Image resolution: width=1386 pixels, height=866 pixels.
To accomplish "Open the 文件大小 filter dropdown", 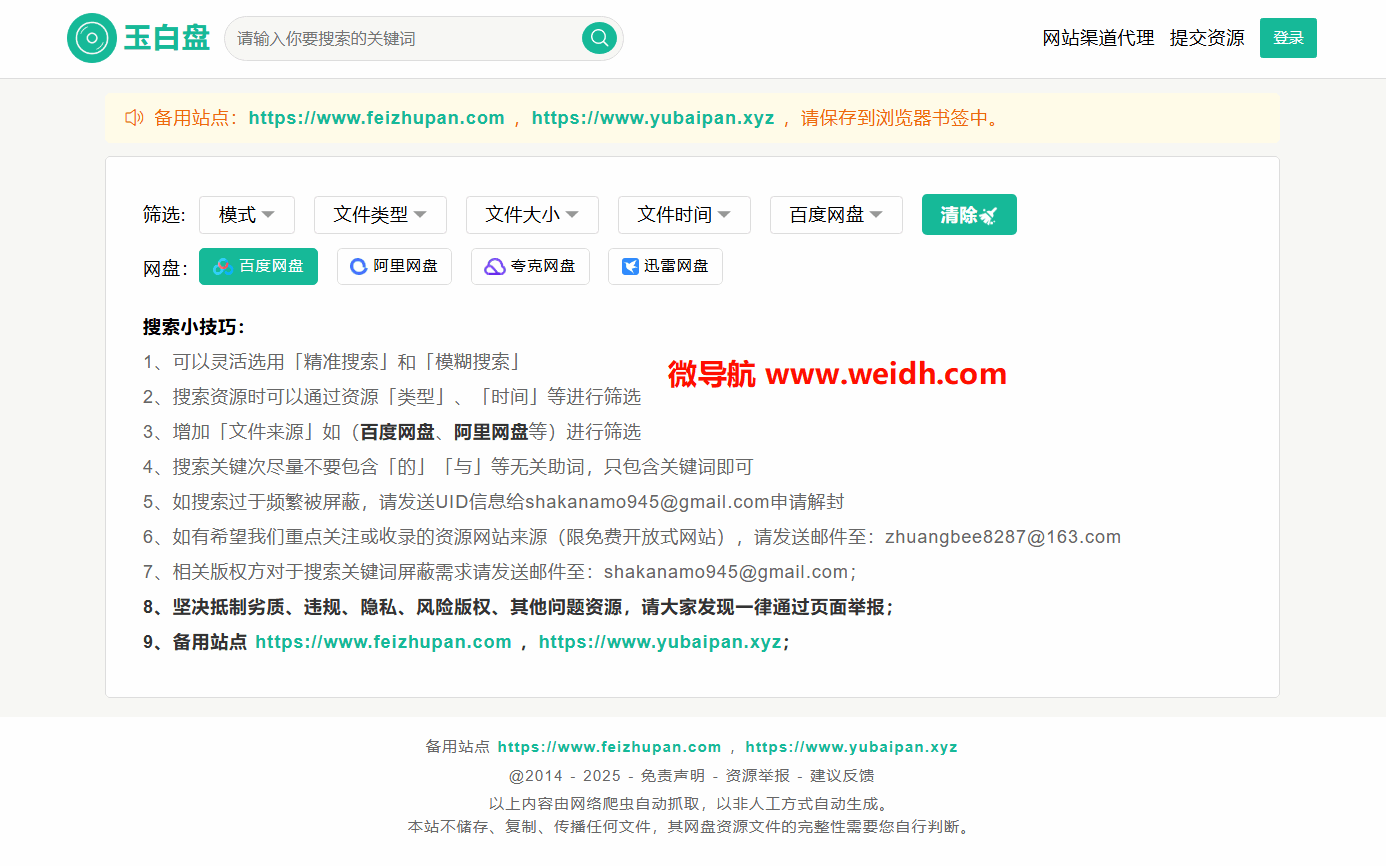I will click(532, 214).
